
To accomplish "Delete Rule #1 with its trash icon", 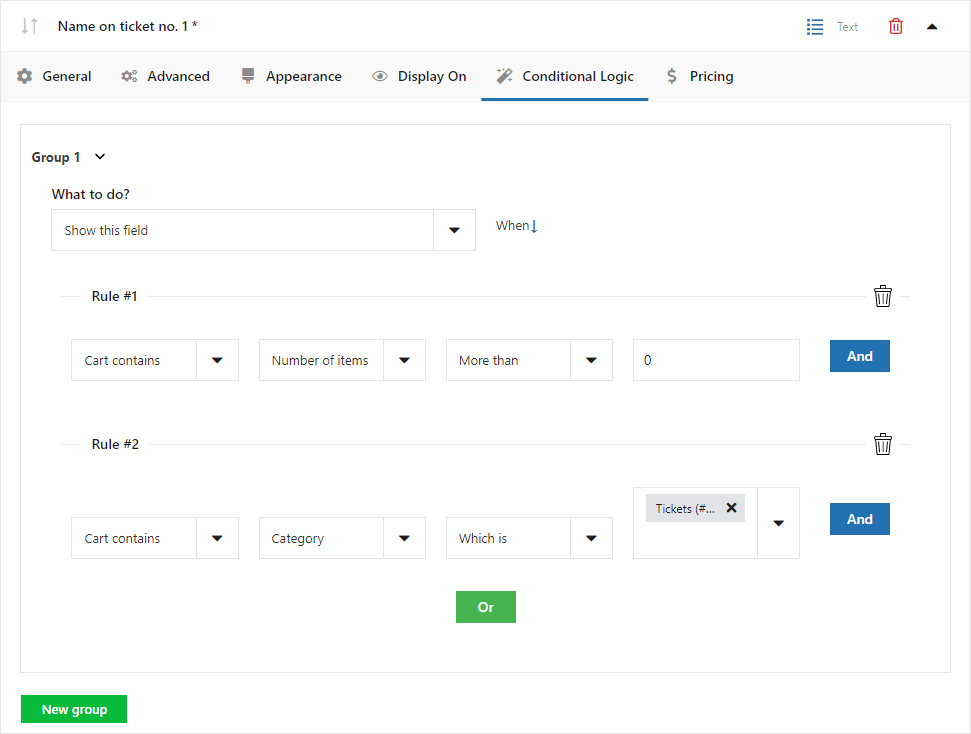I will coord(882,296).
